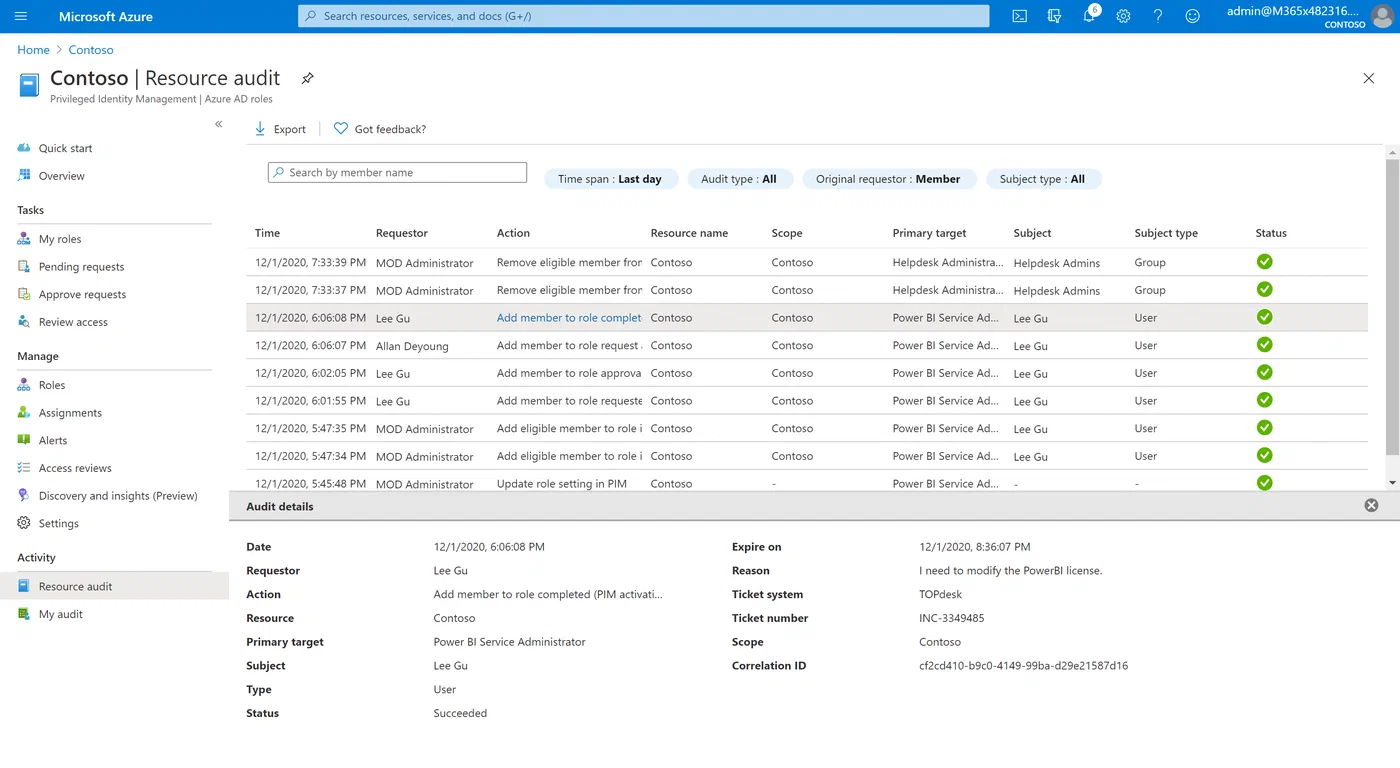This screenshot has height=768, width=1400.
Task: Open the Time span filter
Action: click(x=610, y=179)
